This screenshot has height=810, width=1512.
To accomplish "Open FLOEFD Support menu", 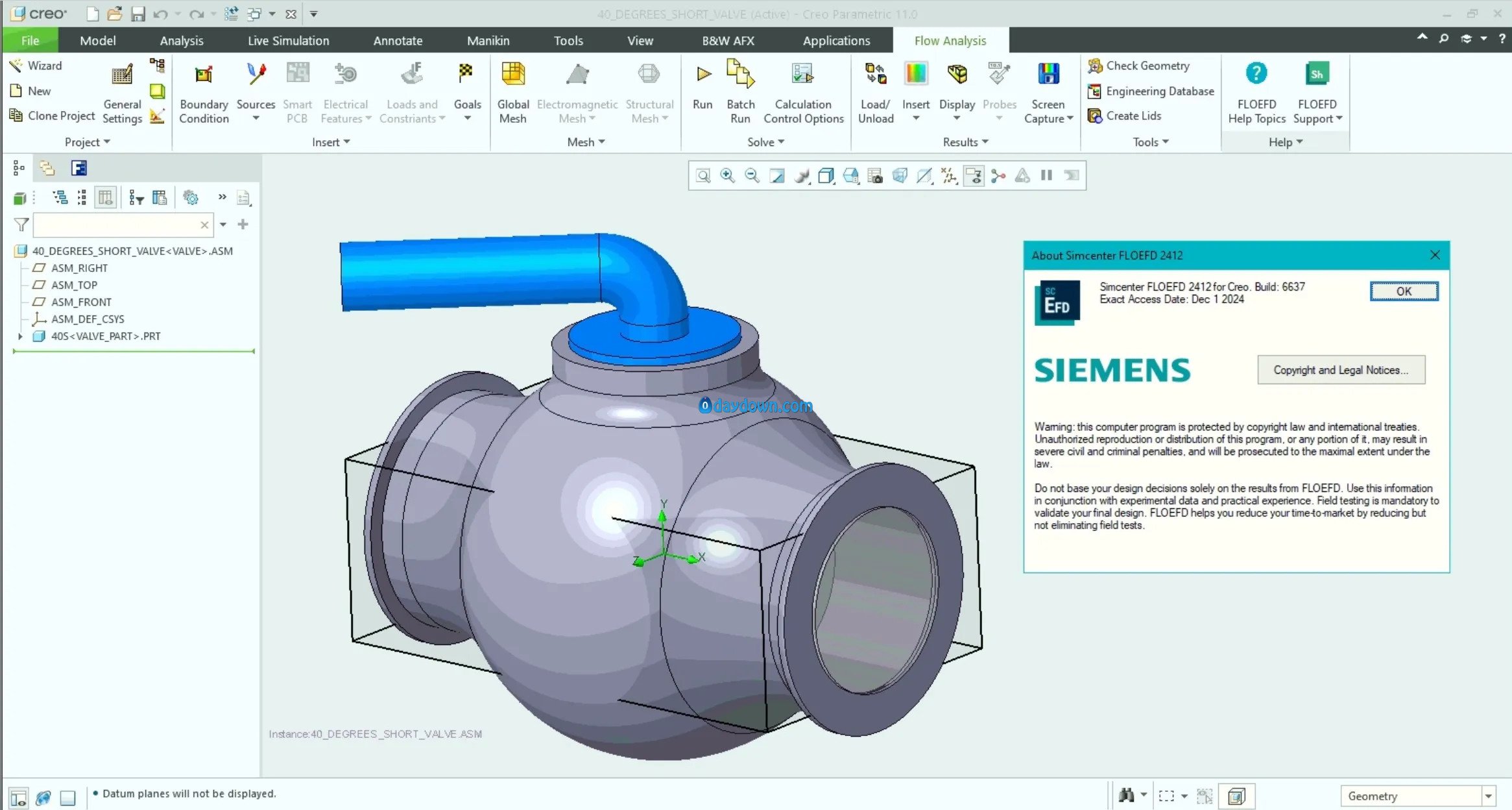I will (1317, 94).
